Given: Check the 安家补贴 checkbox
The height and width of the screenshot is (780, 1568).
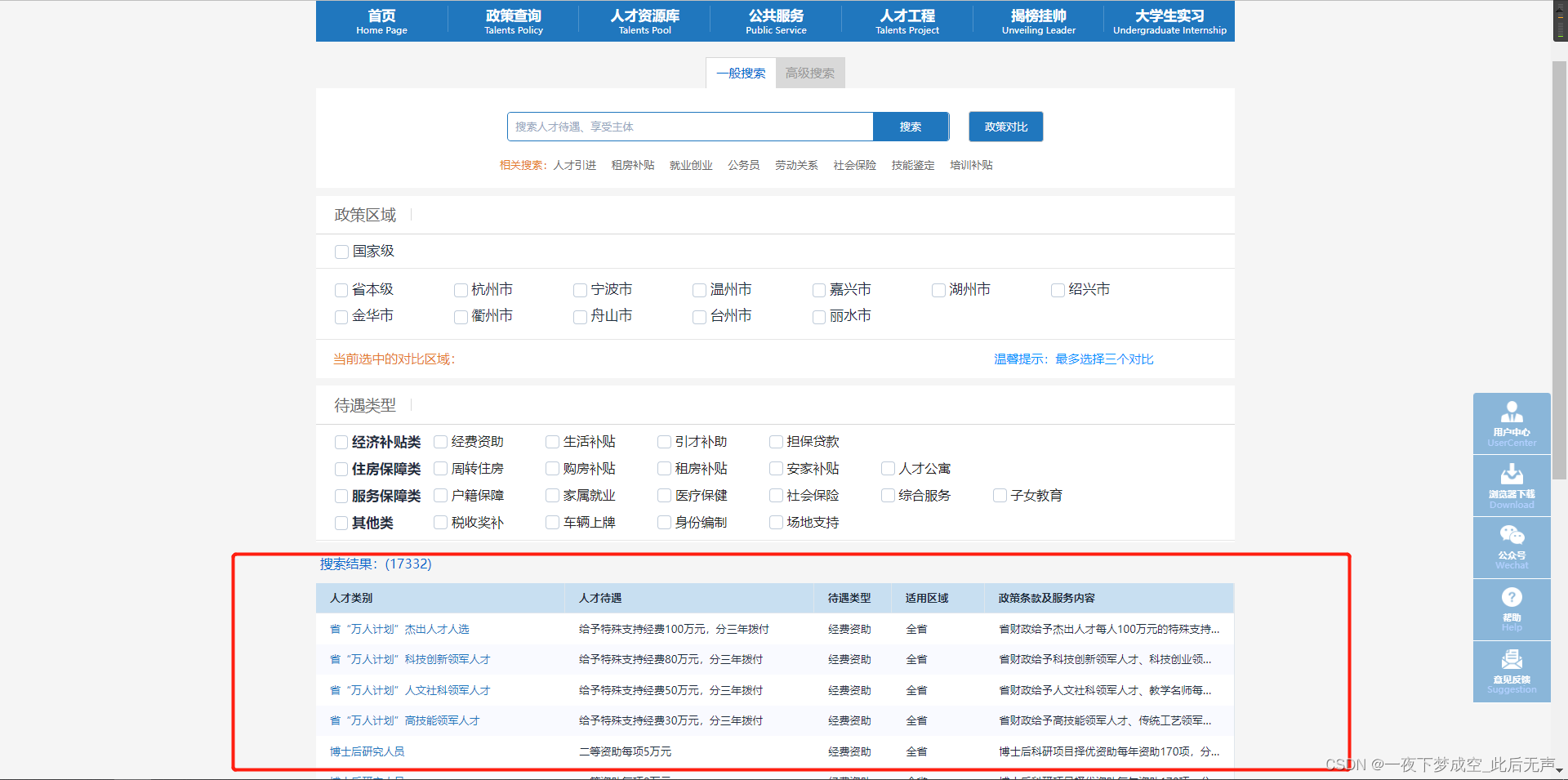Looking at the screenshot, I should (x=776, y=469).
